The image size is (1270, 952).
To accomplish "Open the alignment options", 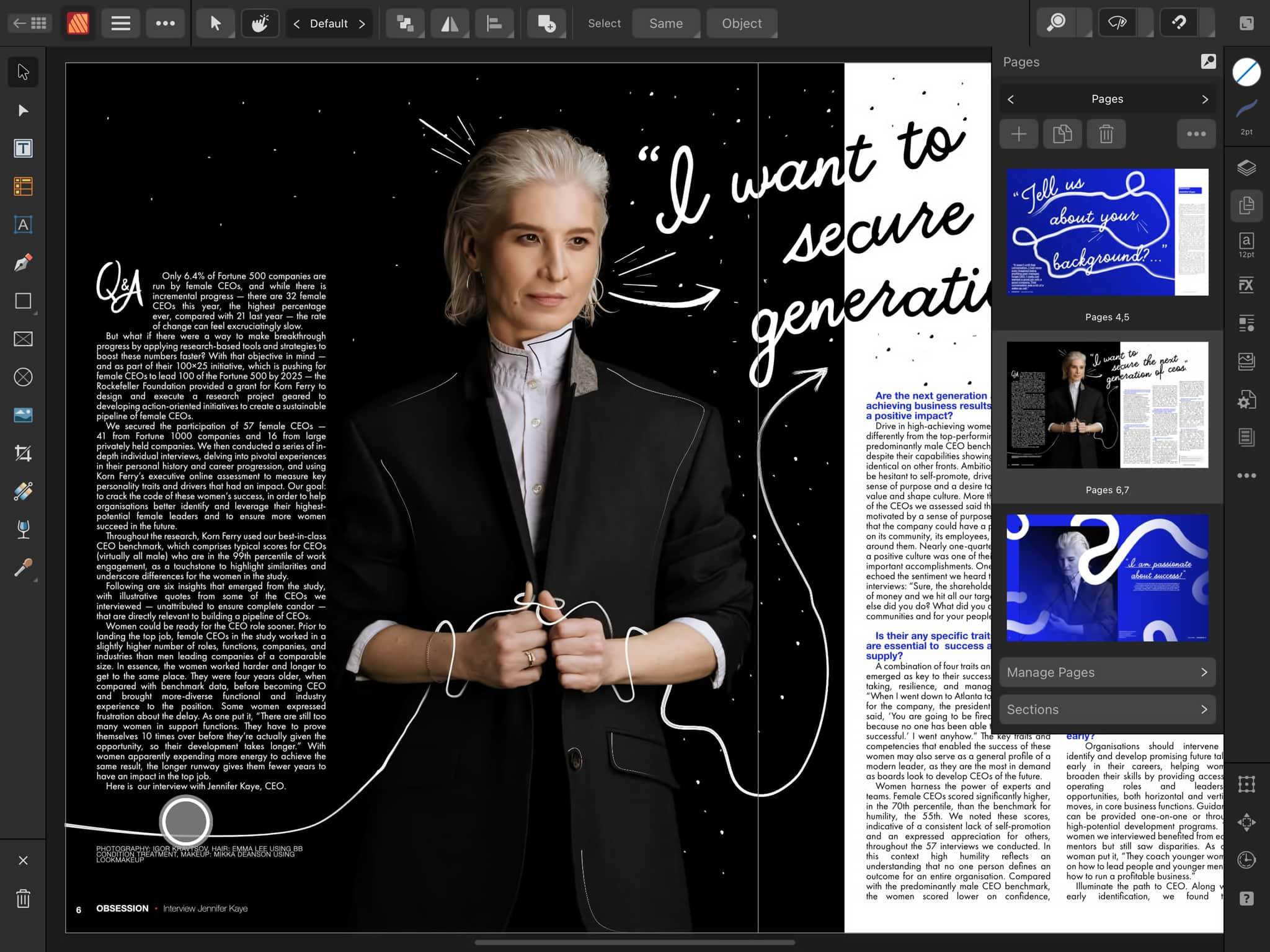I will coord(494,24).
